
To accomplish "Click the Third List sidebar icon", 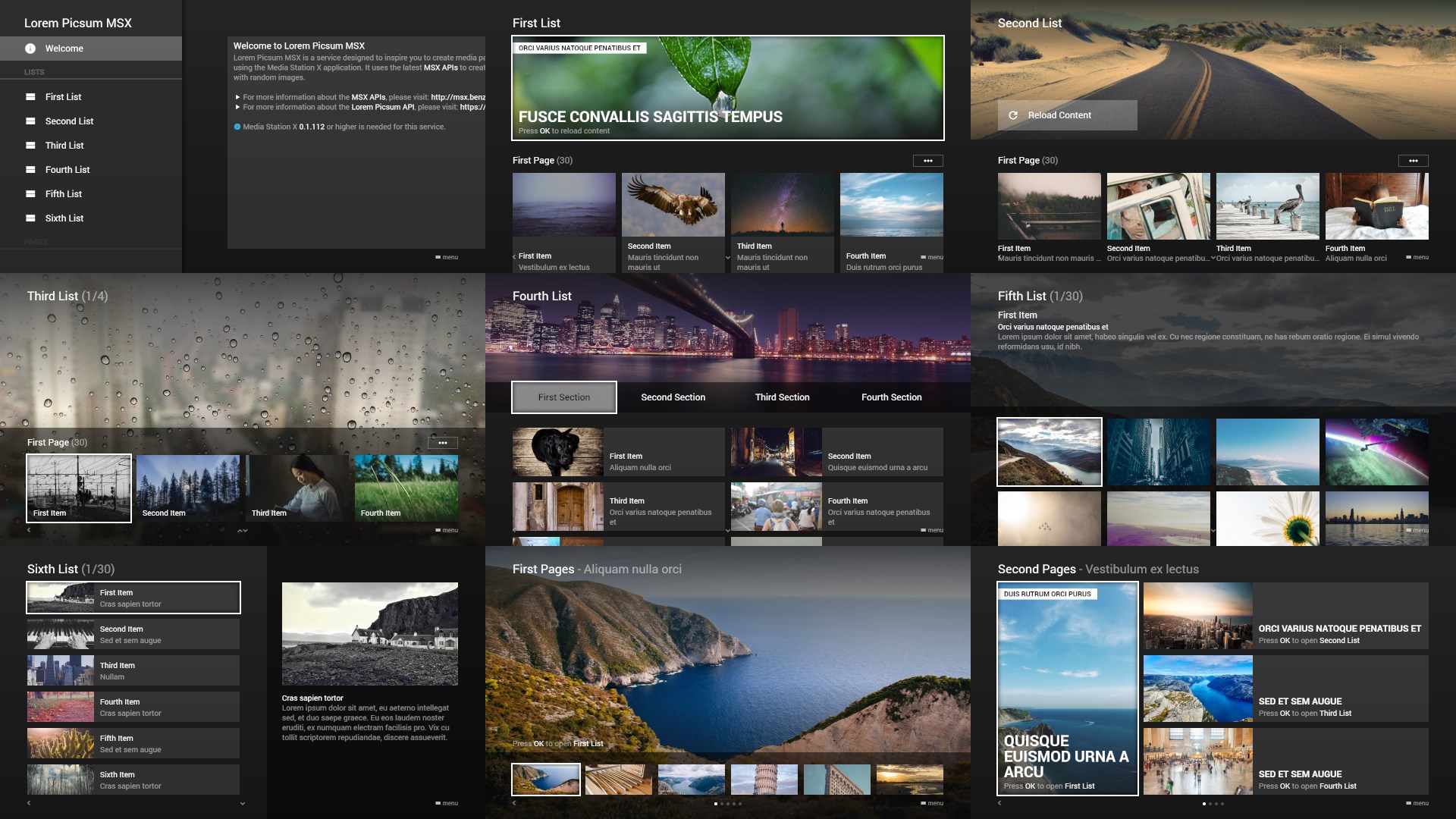I will click(30, 146).
